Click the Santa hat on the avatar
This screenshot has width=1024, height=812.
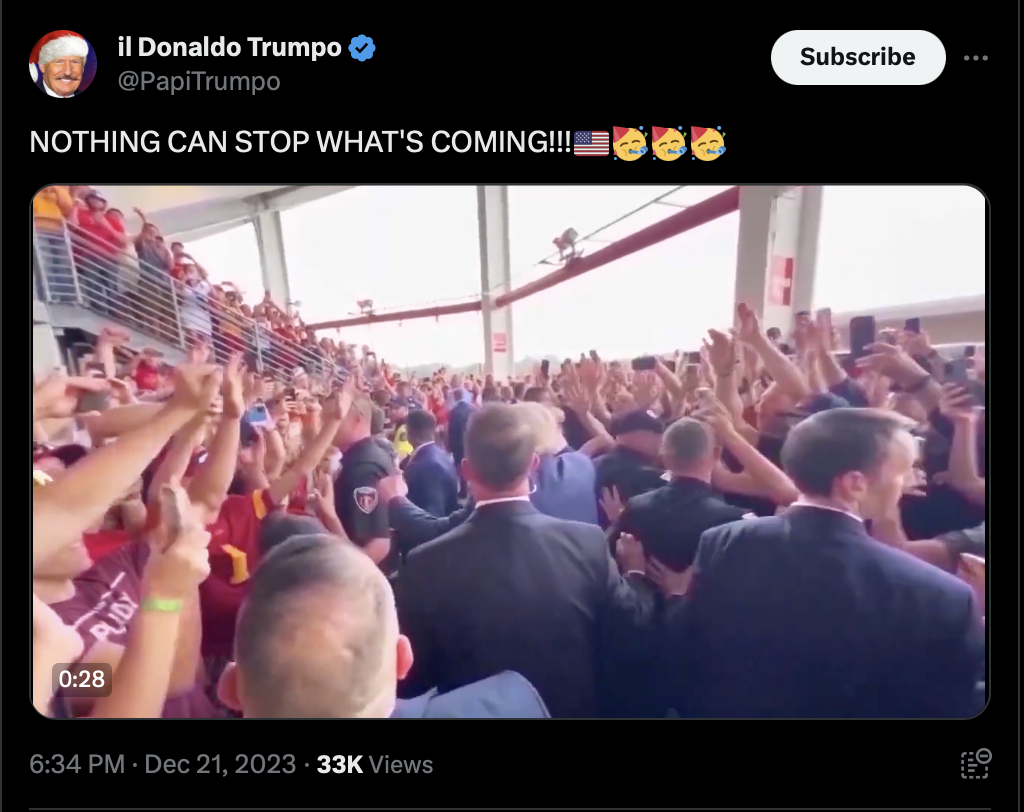(64, 45)
